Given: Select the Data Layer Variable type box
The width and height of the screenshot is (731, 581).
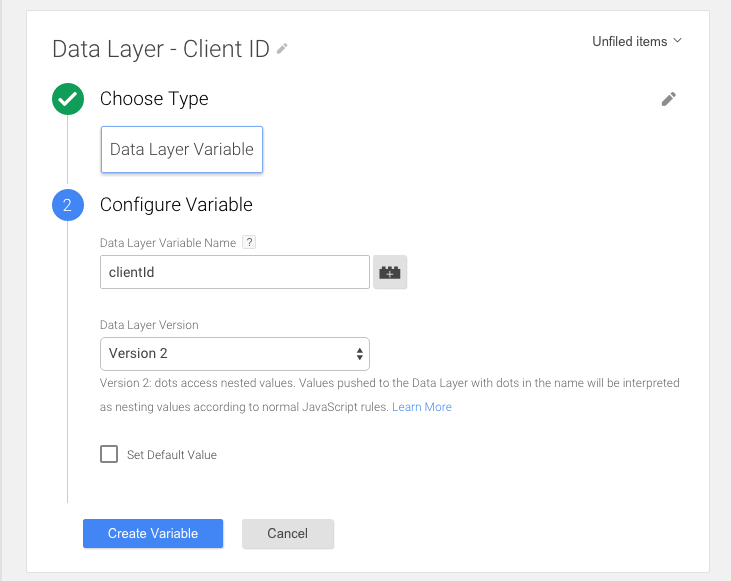Looking at the screenshot, I should (182, 149).
